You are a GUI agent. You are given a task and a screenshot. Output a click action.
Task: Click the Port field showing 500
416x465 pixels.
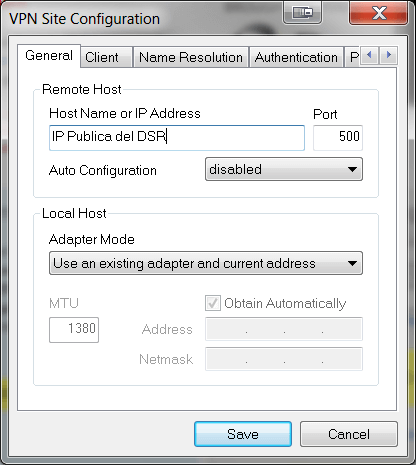[x=338, y=138]
